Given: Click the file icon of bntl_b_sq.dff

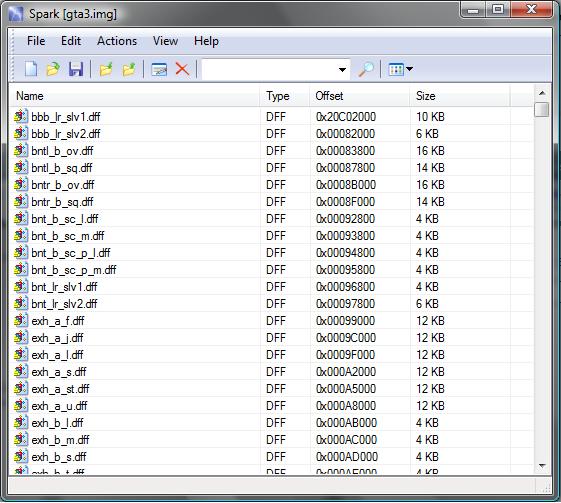Looking at the screenshot, I should (21, 167).
